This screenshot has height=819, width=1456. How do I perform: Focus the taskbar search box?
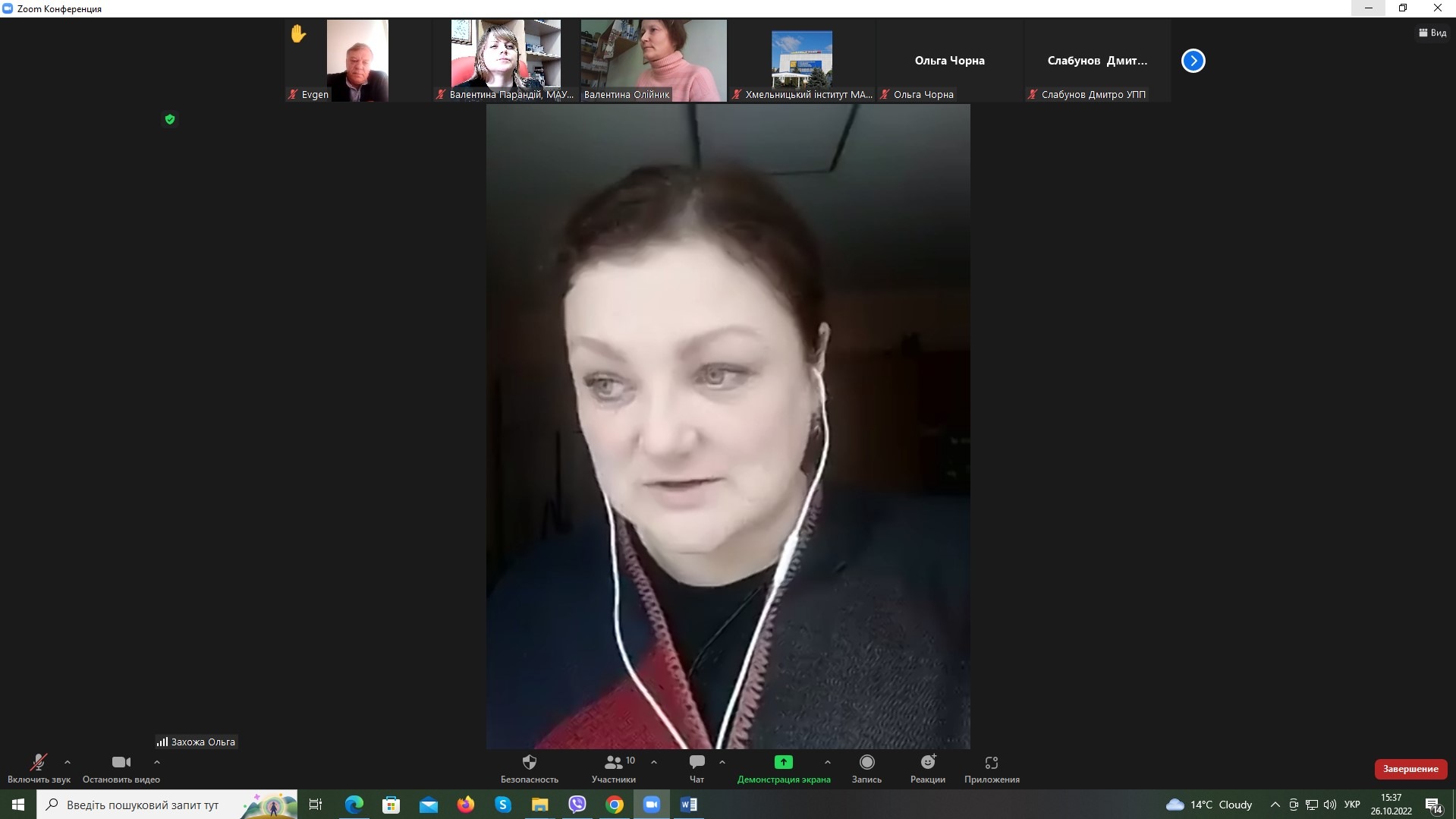(x=168, y=805)
